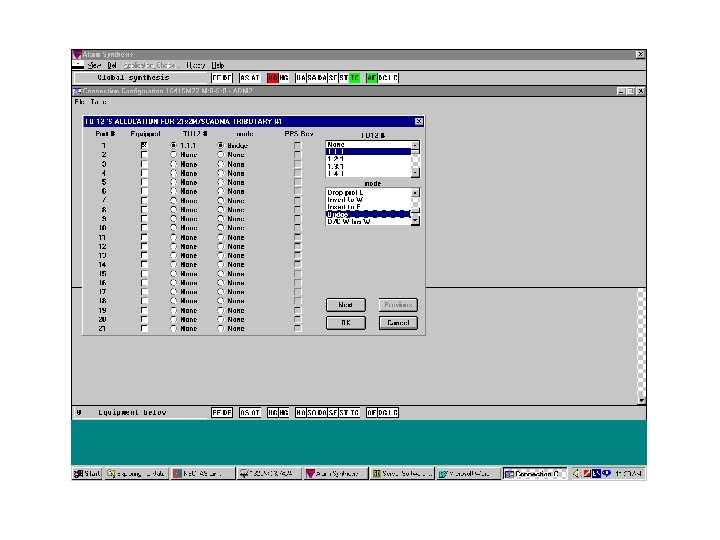Select 1.4.1 in the TU12 list
Screen dimensions: 720x540
[368, 174]
